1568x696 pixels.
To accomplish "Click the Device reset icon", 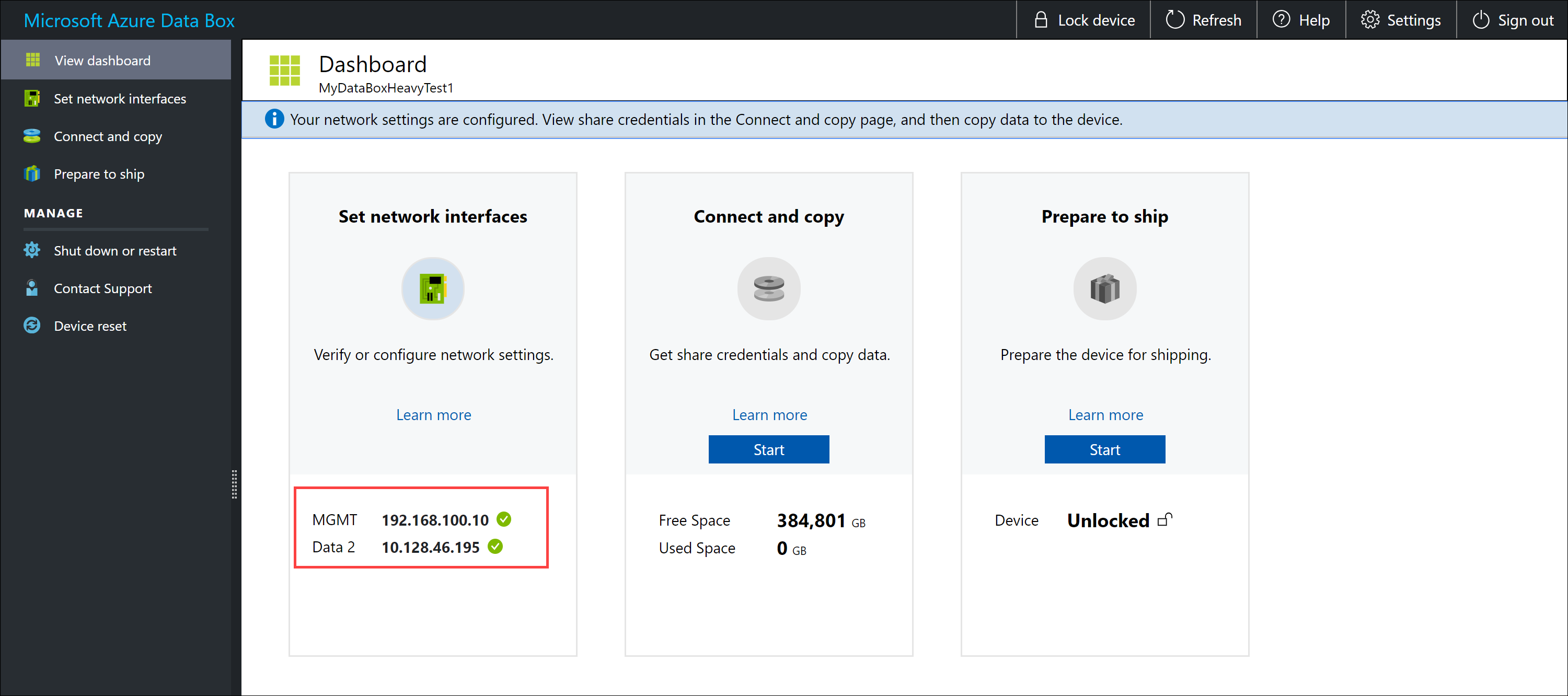I will point(32,326).
